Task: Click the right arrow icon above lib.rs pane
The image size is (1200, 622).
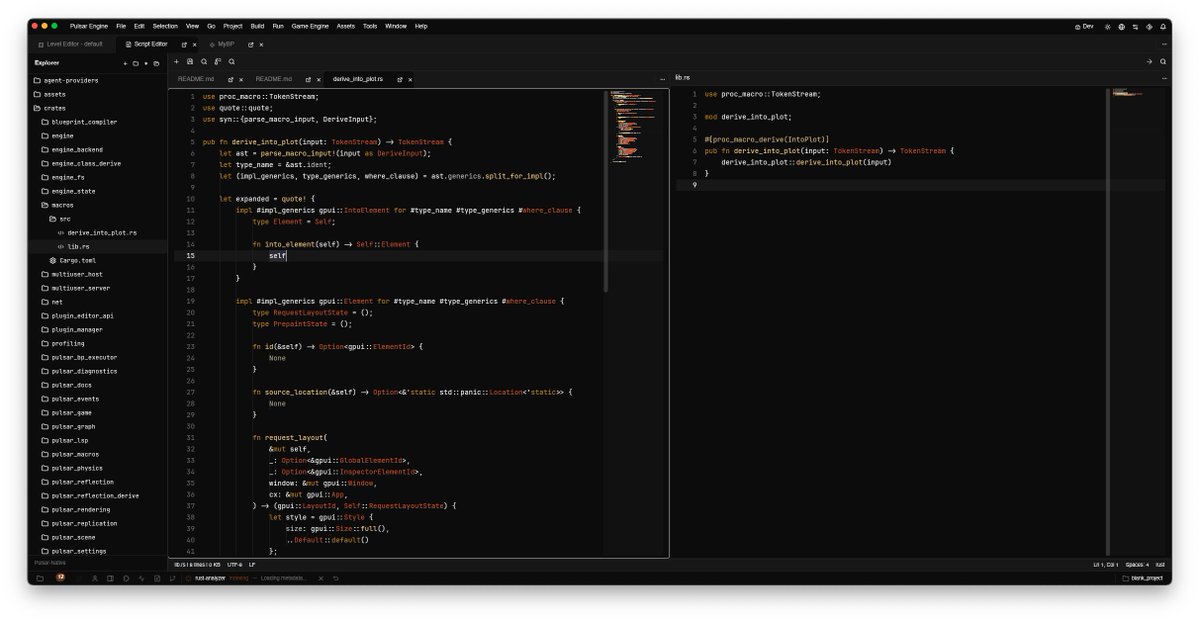Action: [1149, 61]
